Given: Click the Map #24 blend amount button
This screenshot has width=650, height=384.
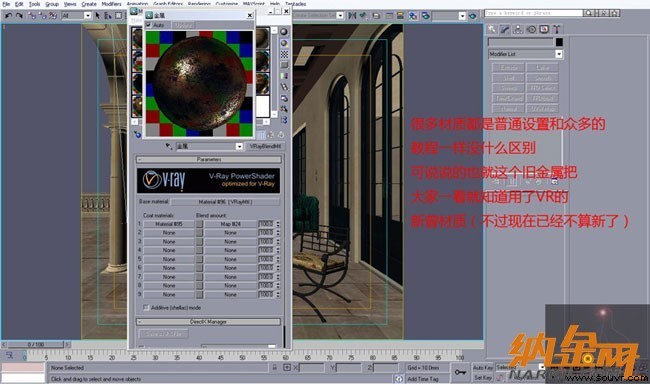Looking at the screenshot, I should click(x=230, y=224).
